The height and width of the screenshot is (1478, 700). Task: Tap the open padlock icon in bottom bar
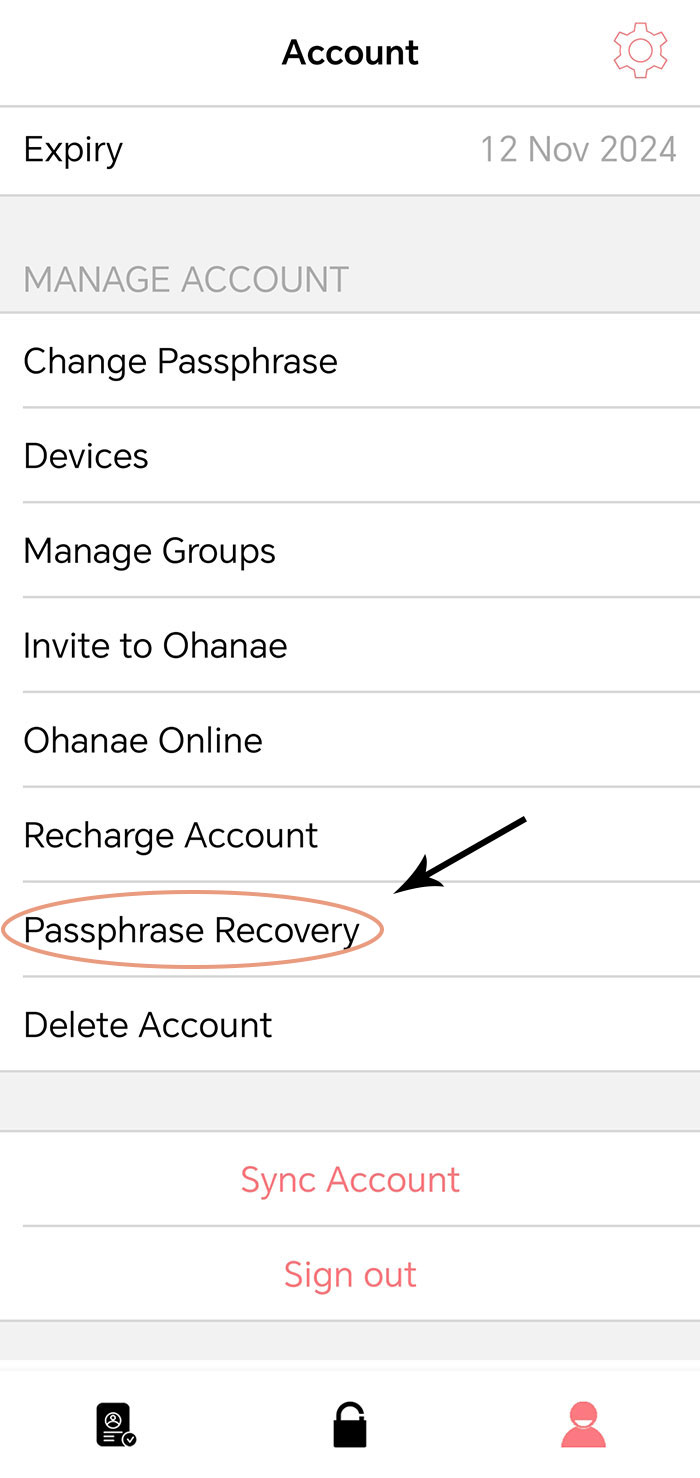350,1425
